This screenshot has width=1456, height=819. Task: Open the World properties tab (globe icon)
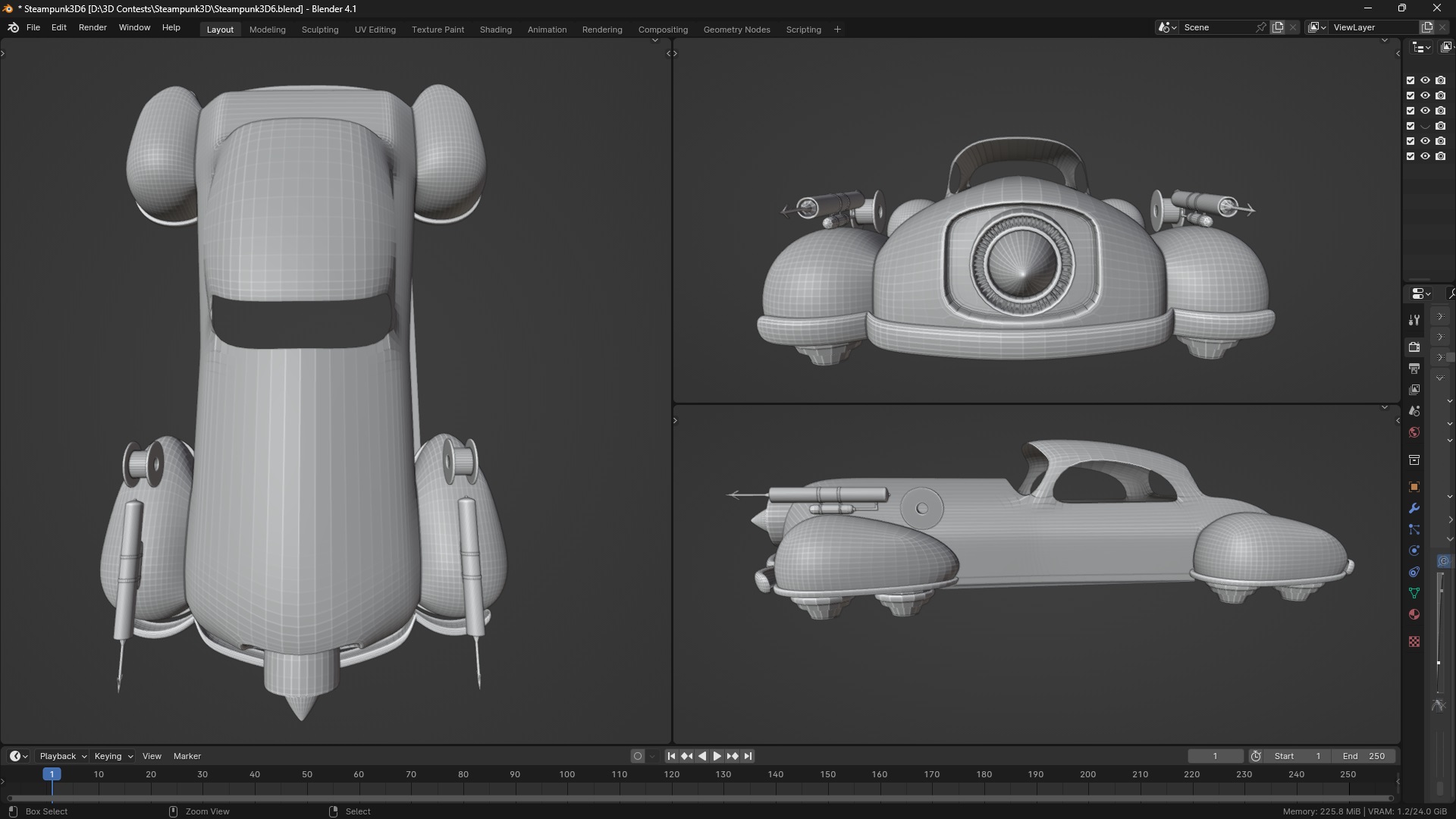coord(1414,432)
